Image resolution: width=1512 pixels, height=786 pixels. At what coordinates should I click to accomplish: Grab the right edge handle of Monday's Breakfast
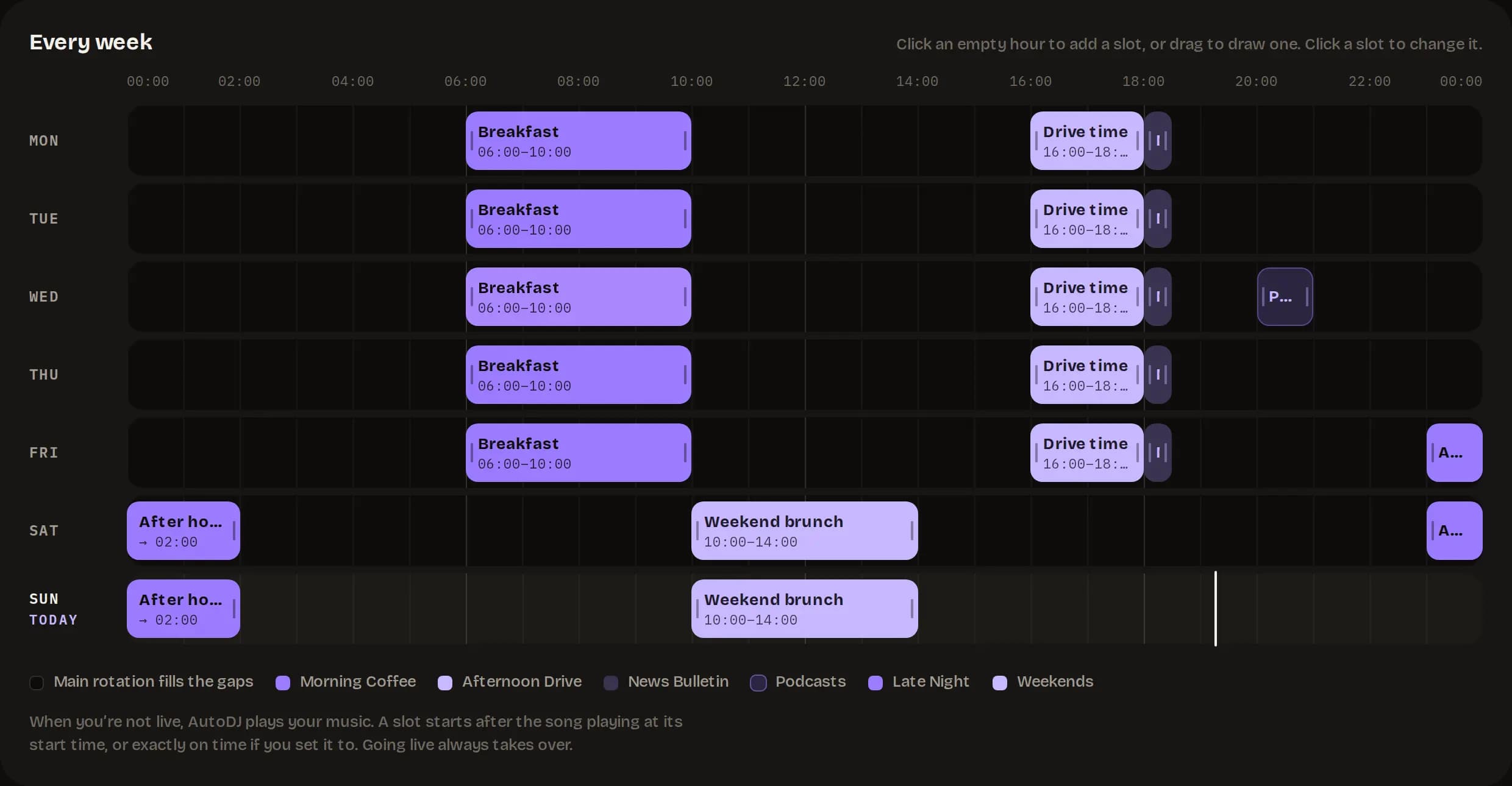point(685,141)
